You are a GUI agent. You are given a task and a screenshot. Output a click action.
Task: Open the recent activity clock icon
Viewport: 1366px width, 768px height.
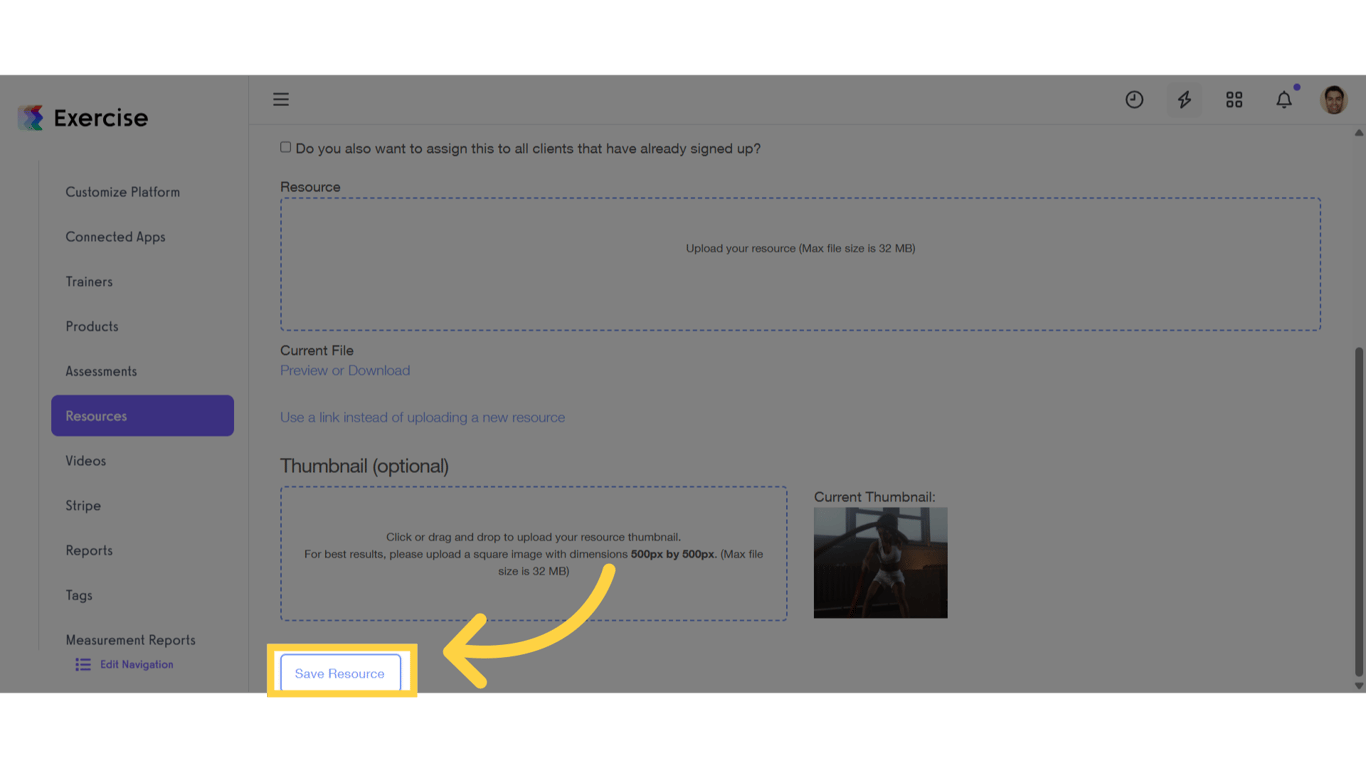tap(1134, 99)
